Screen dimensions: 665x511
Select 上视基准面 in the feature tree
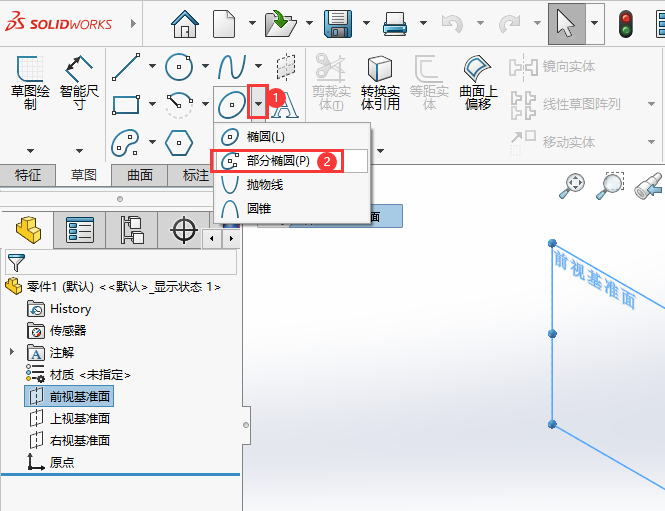[x=69, y=418]
